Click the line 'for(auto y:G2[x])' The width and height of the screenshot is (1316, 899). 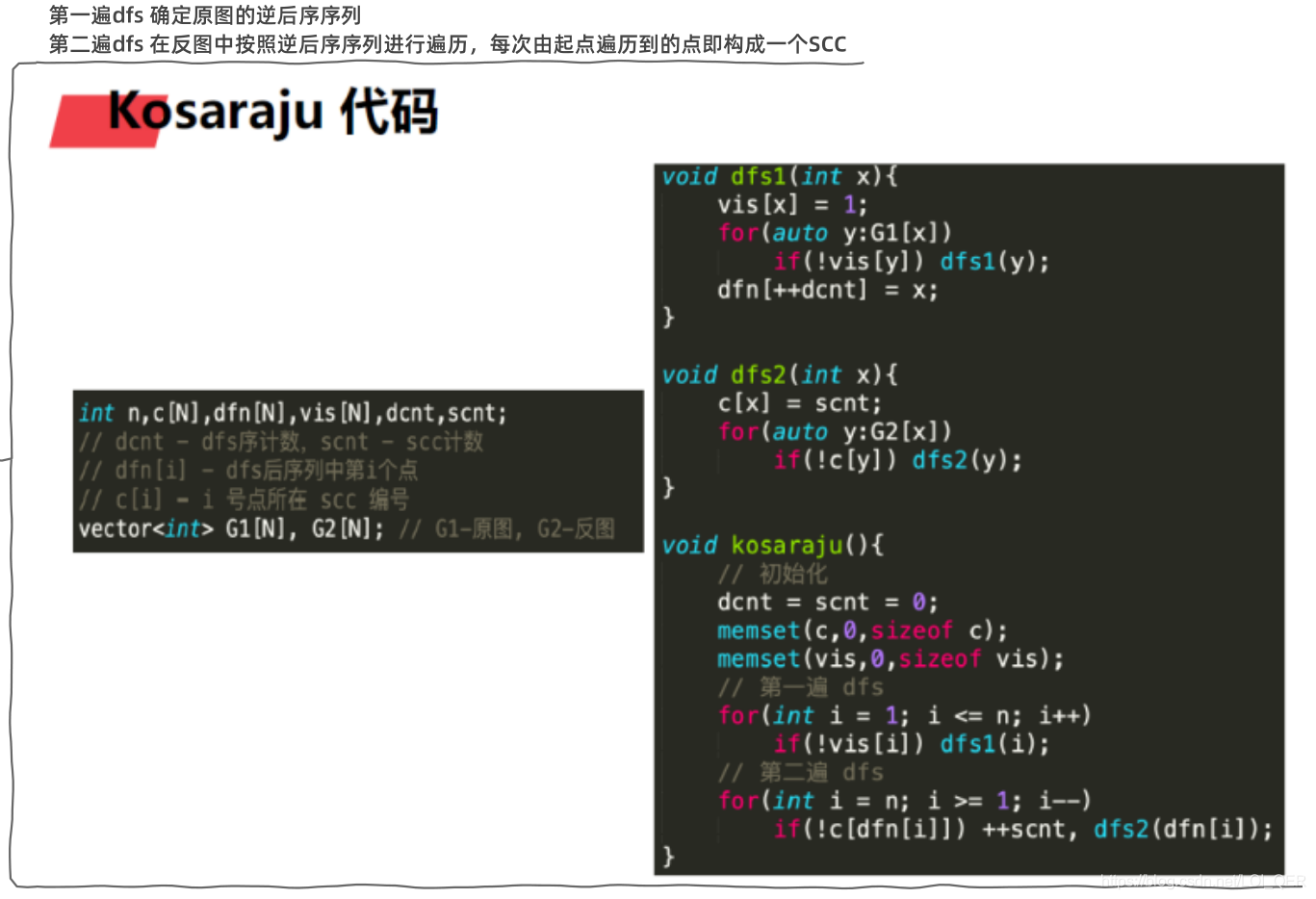pyautogui.click(x=835, y=431)
